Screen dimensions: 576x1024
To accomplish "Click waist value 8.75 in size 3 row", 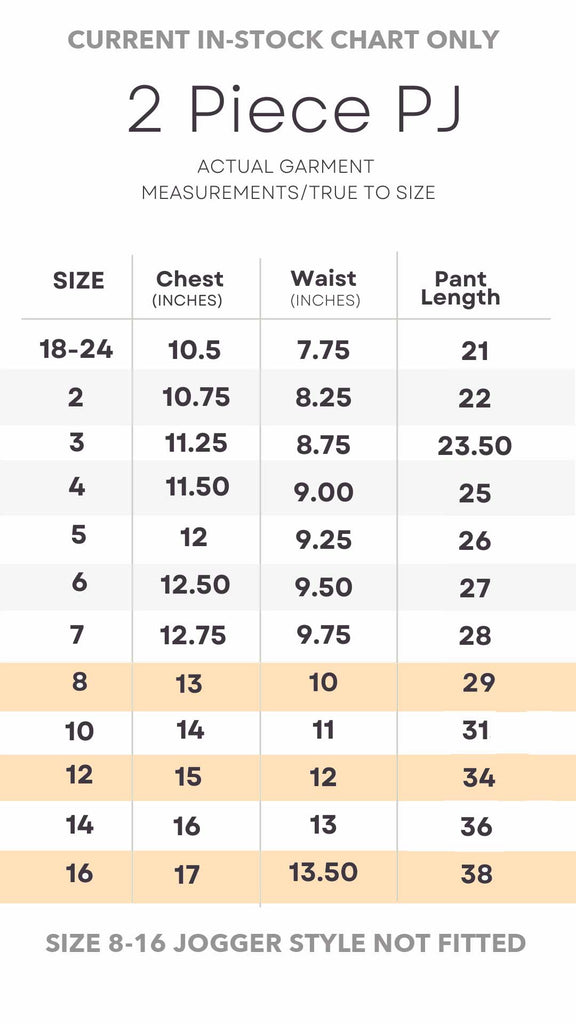I will [323, 445].
